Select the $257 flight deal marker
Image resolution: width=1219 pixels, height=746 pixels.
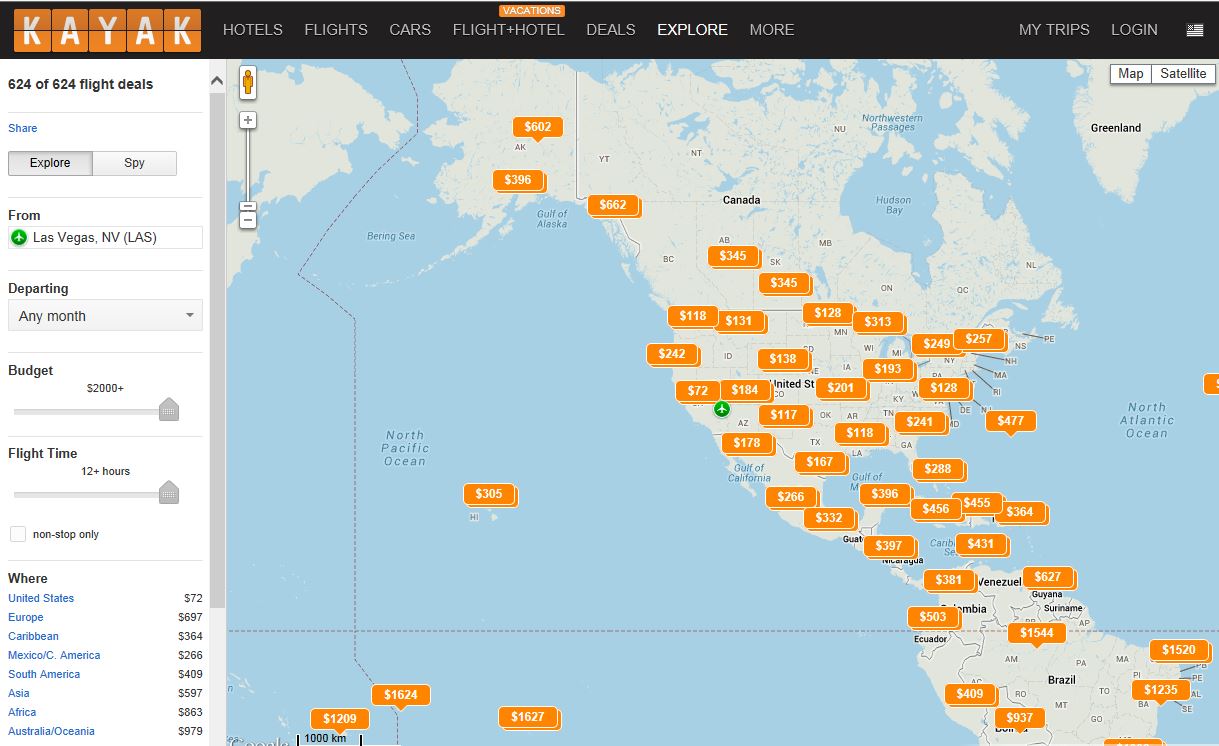point(978,339)
